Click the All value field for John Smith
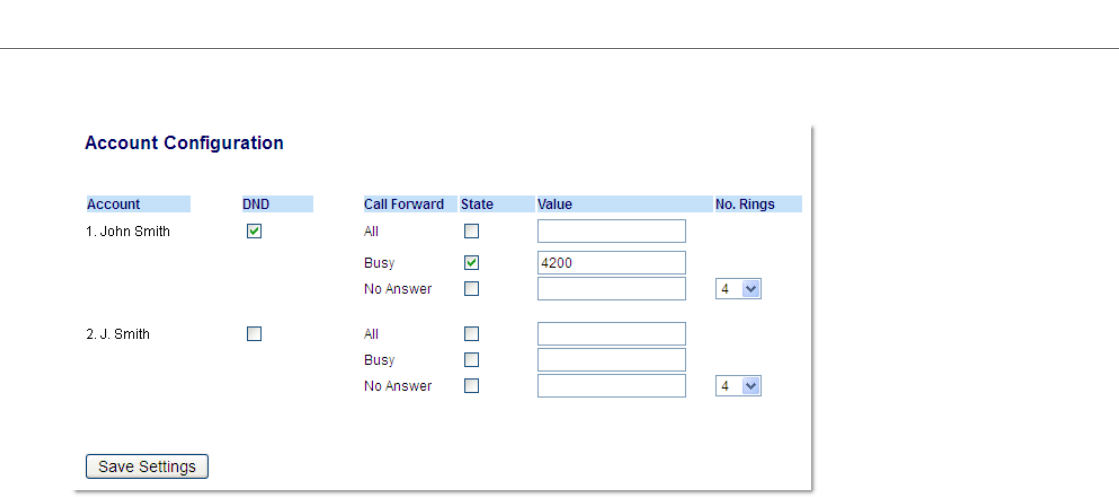The image size is (1119, 497). pos(611,231)
